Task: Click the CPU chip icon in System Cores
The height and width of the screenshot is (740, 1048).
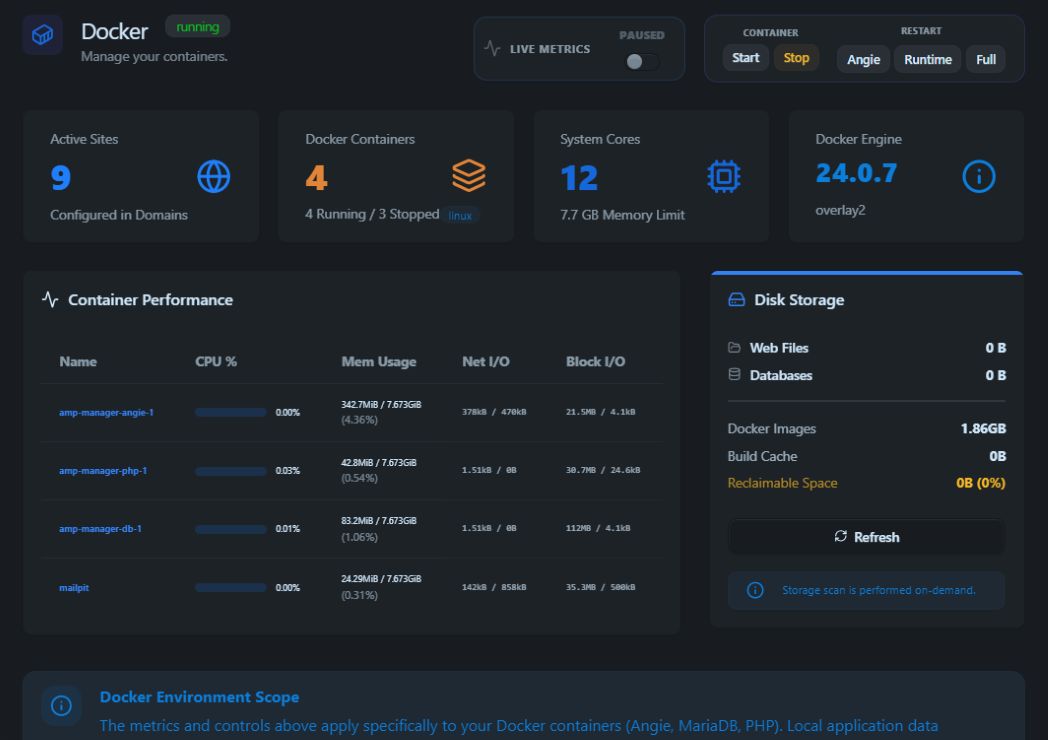Action: click(724, 176)
